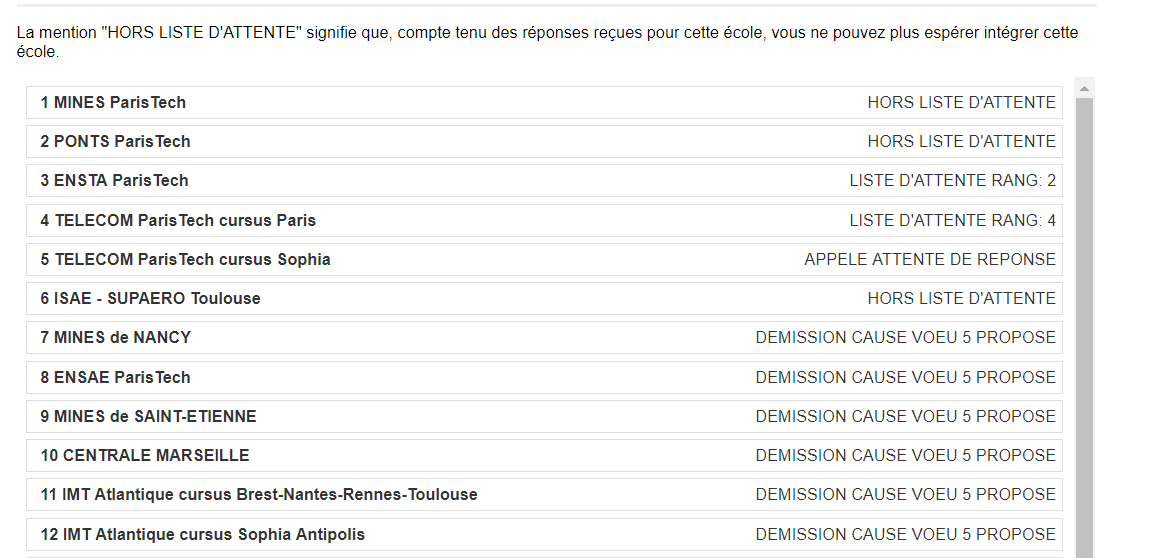The image size is (1157, 558).
Task: Select the ISAE - SUPAERO Toulouse row
Action: coord(545,299)
